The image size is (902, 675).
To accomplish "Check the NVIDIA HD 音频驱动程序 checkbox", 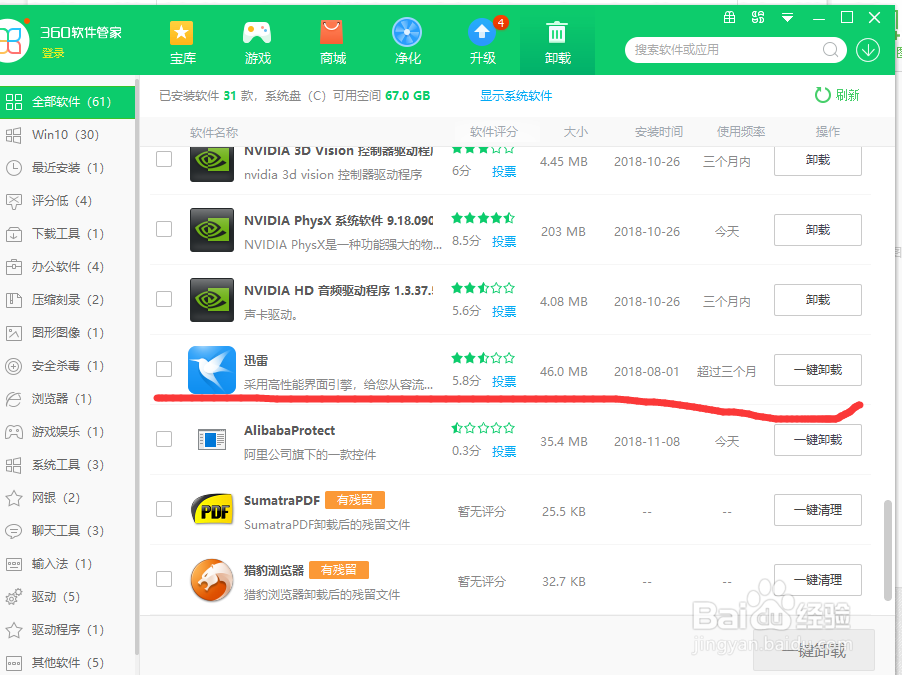I will point(164,299).
